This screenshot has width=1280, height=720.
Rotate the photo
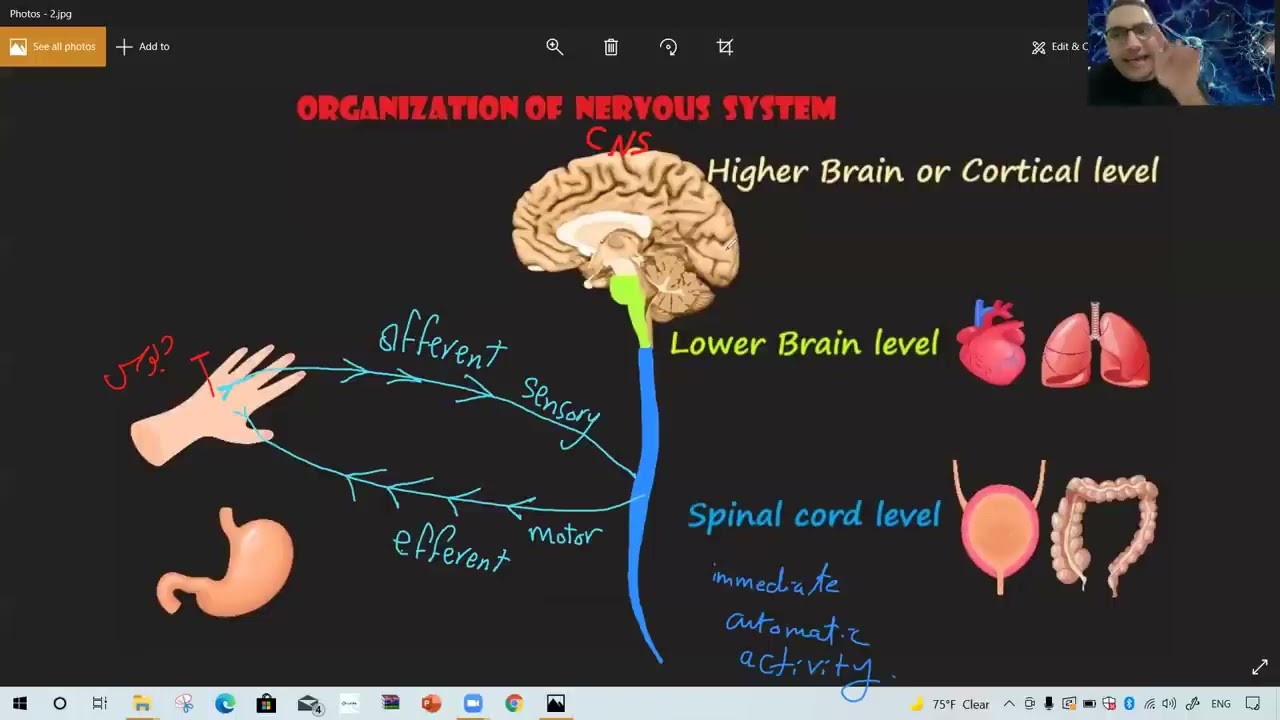tap(668, 47)
